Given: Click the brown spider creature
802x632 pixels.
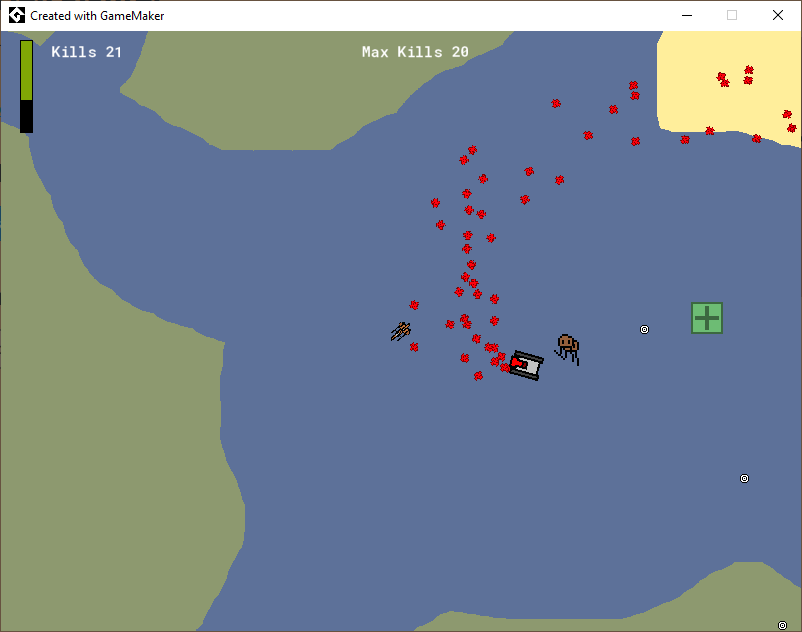Looking at the screenshot, I should 567,349.
